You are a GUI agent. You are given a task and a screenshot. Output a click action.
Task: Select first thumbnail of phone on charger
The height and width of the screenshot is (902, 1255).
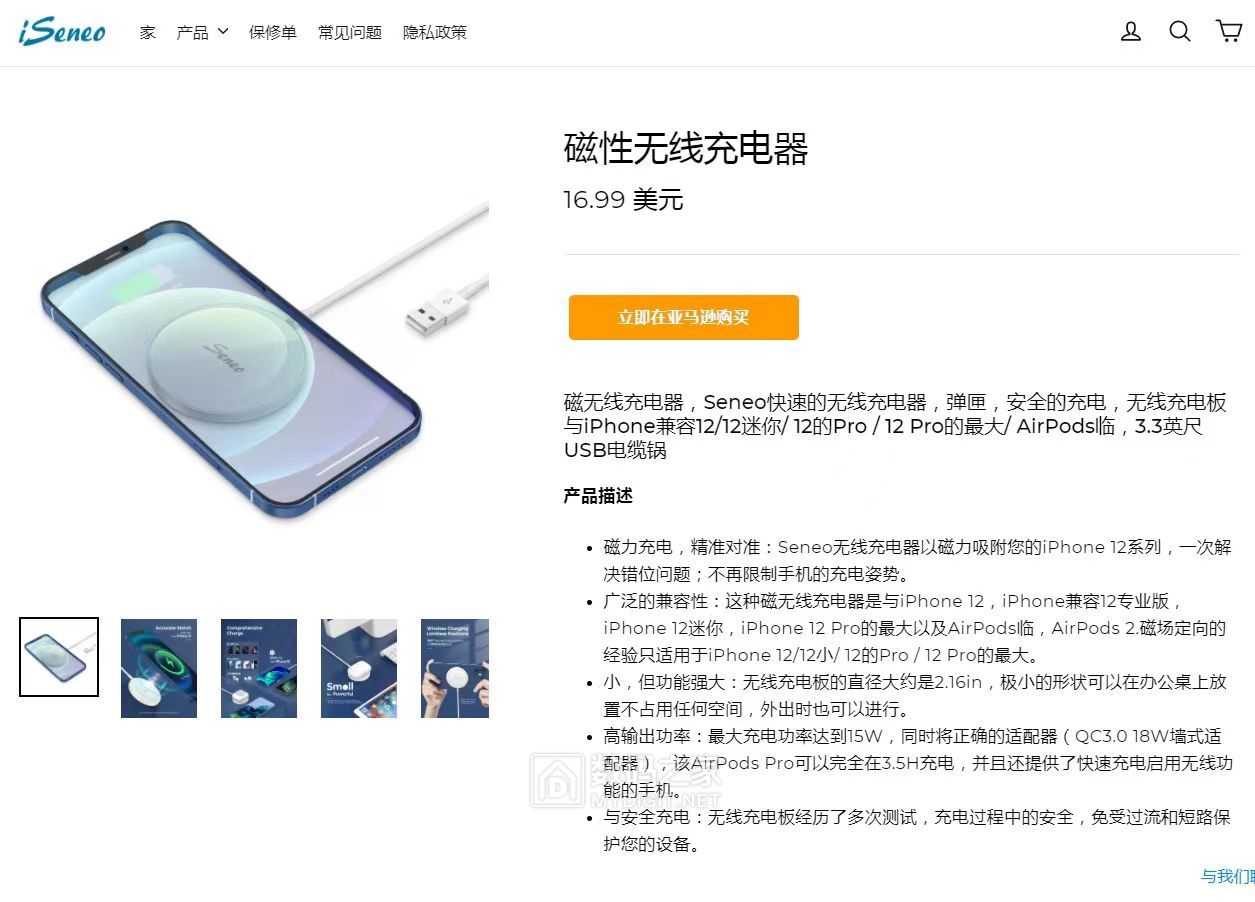[59, 657]
